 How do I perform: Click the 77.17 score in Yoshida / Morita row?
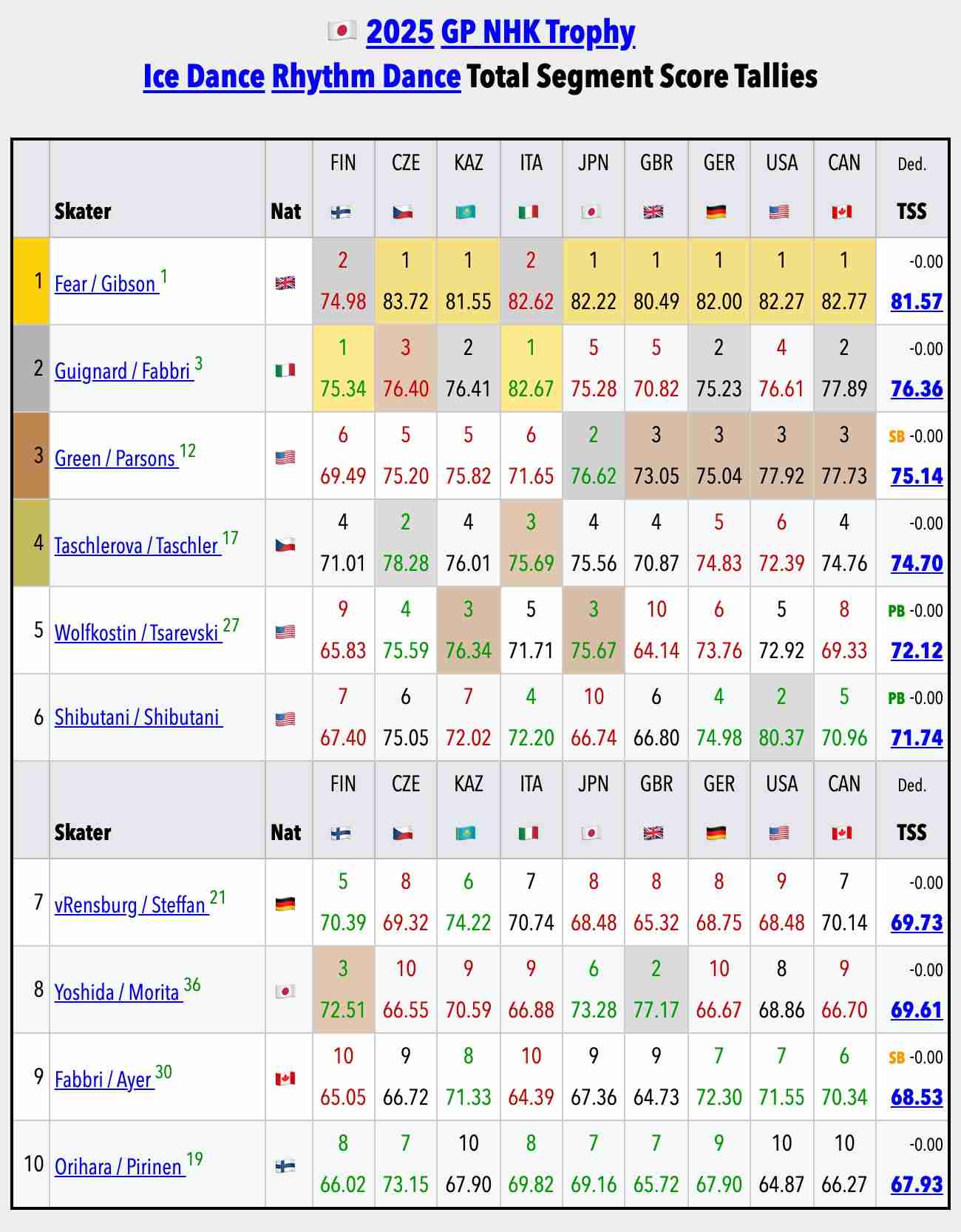click(x=656, y=1010)
